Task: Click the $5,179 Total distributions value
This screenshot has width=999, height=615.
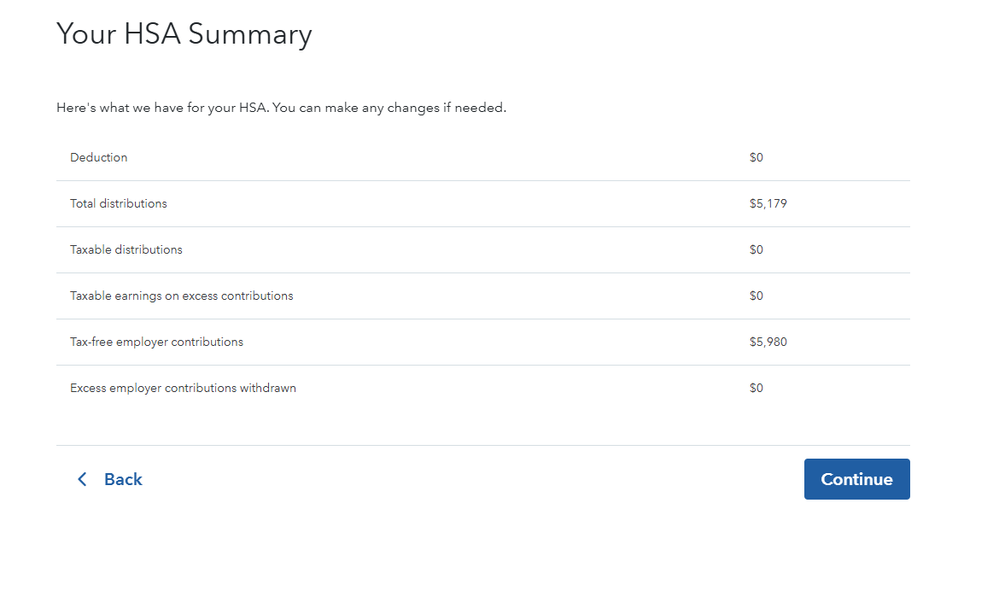Action: [768, 203]
